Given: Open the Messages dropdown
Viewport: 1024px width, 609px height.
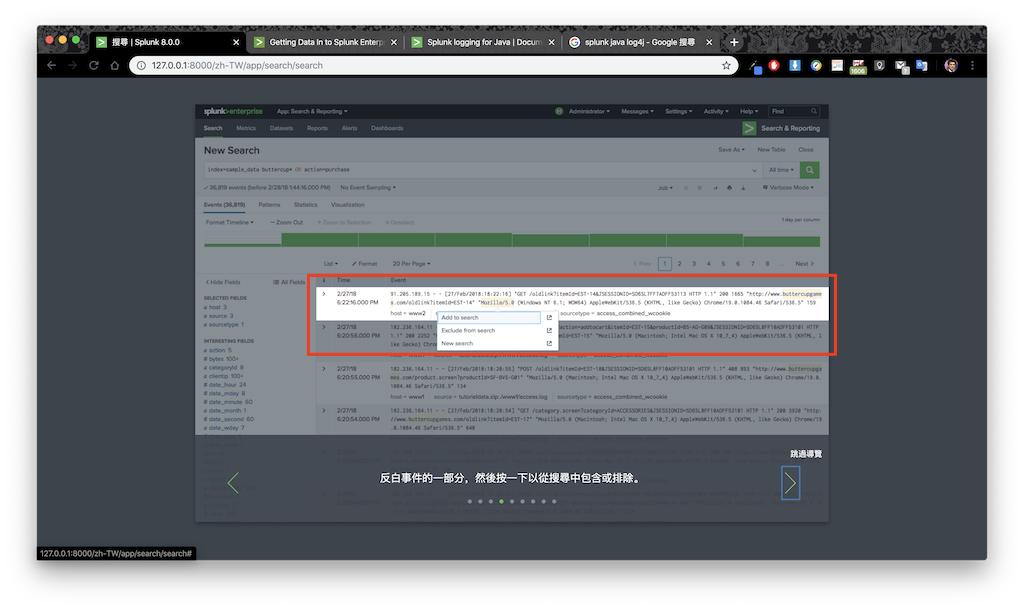Looking at the screenshot, I should pyautogui.click(x=637, y=112).
